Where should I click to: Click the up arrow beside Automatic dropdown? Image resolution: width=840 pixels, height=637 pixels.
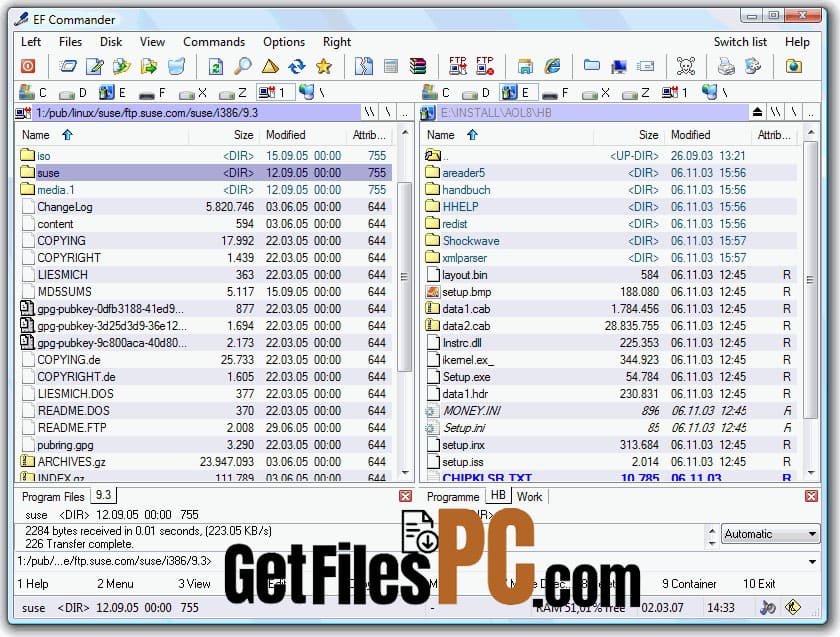pyautogui.click(x=712, y=531)
